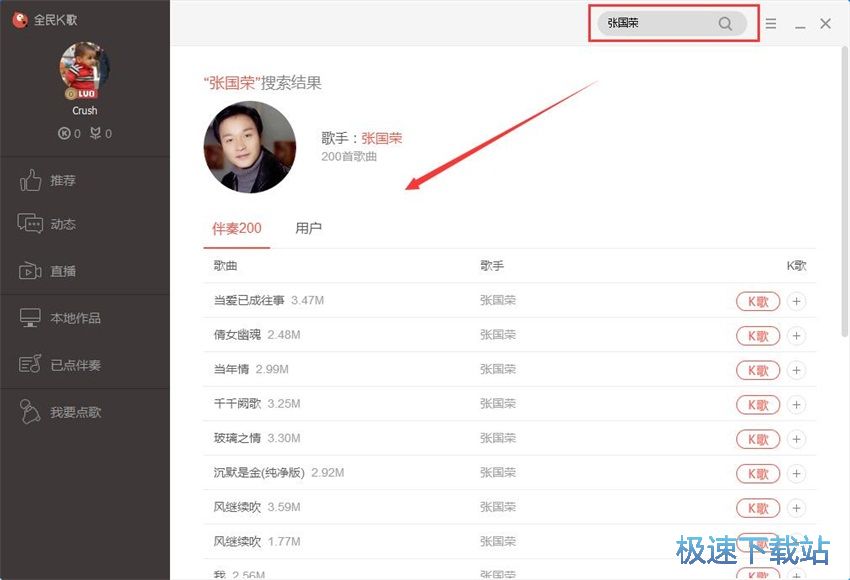Click the 200首歌曲 song count text

tap(349, 157)
